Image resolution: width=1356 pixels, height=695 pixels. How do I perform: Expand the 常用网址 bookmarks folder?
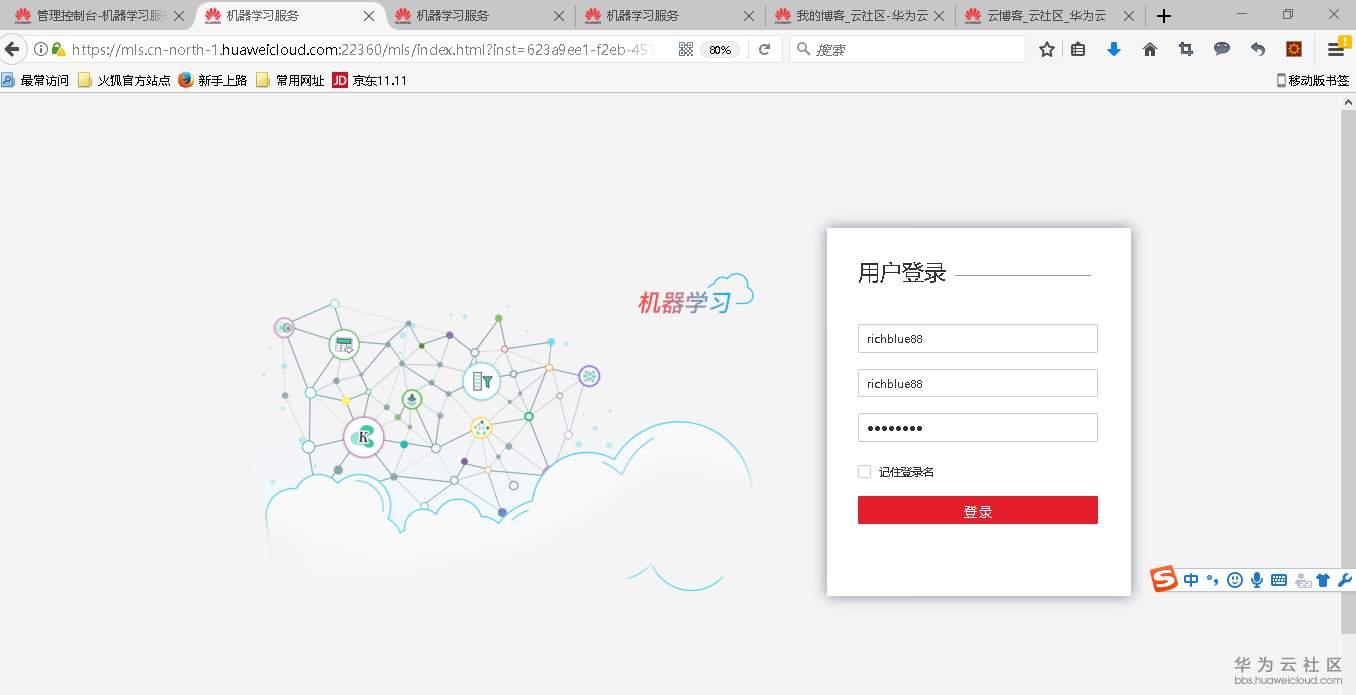click(x=289, y=80)
